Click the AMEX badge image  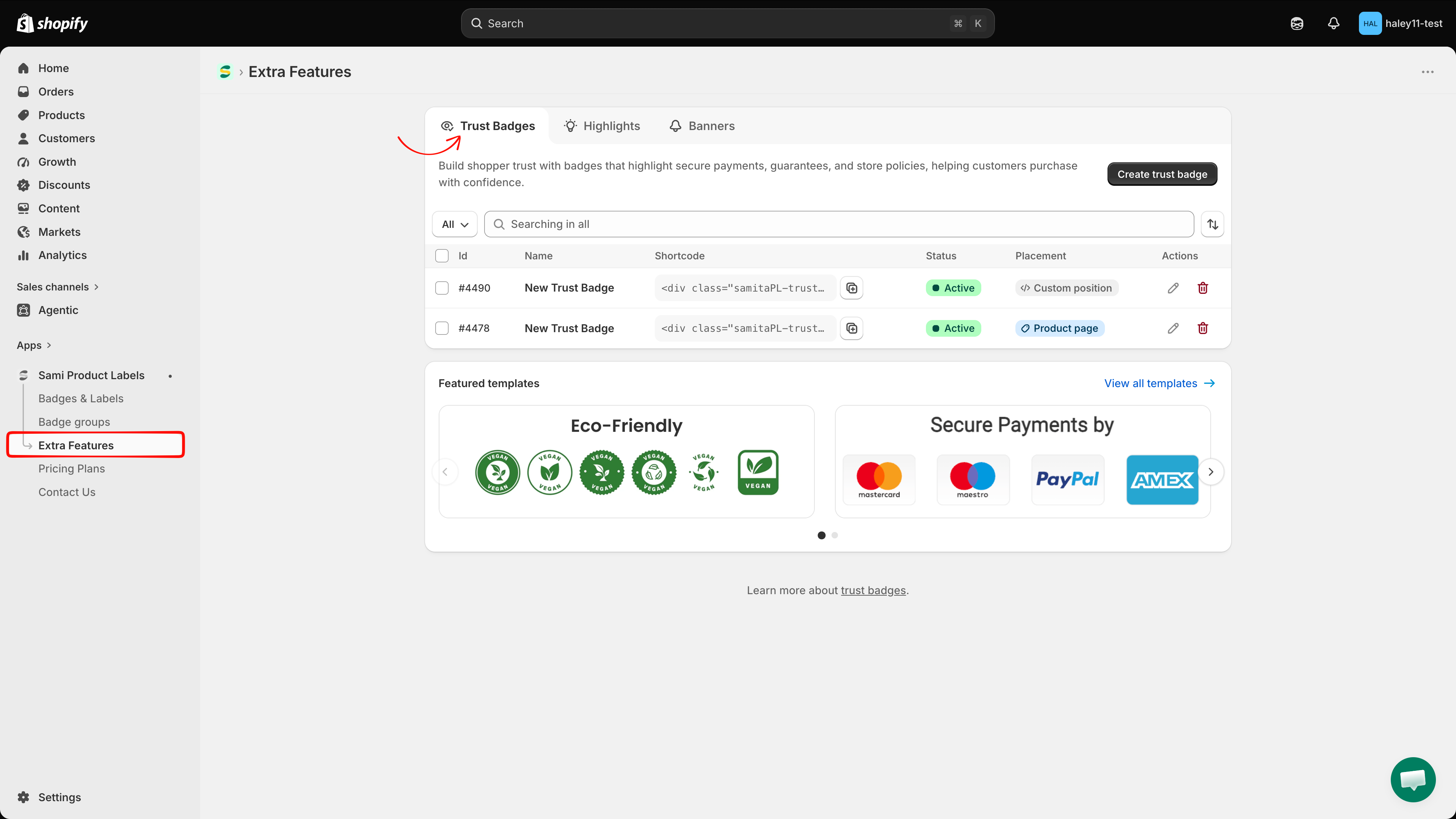tap(1162, 479)
